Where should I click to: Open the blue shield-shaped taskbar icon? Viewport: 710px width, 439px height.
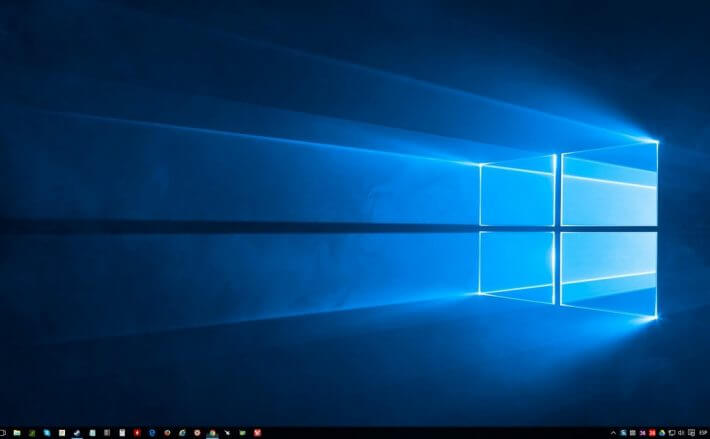tap(152, 433)
